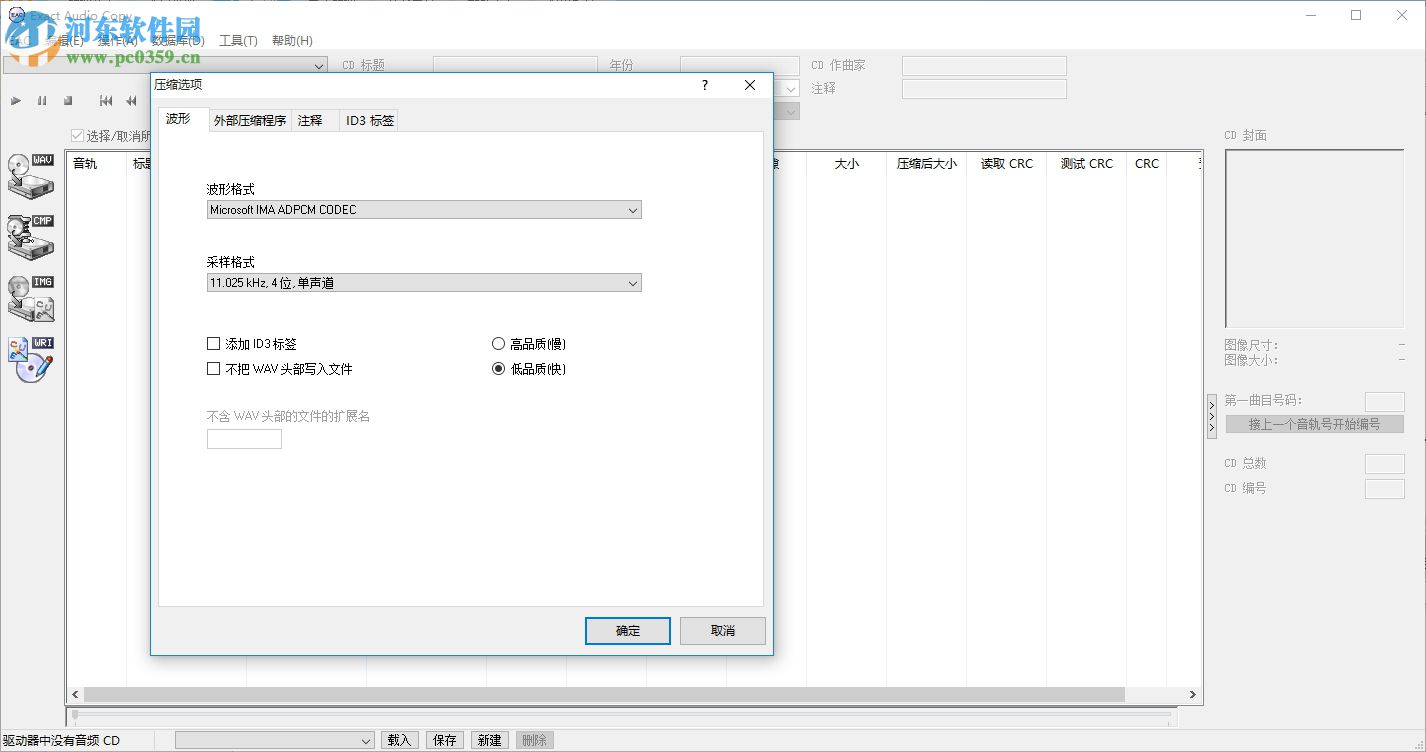Open the IMG image and CUE sheet tool

[x=31, y=298]
